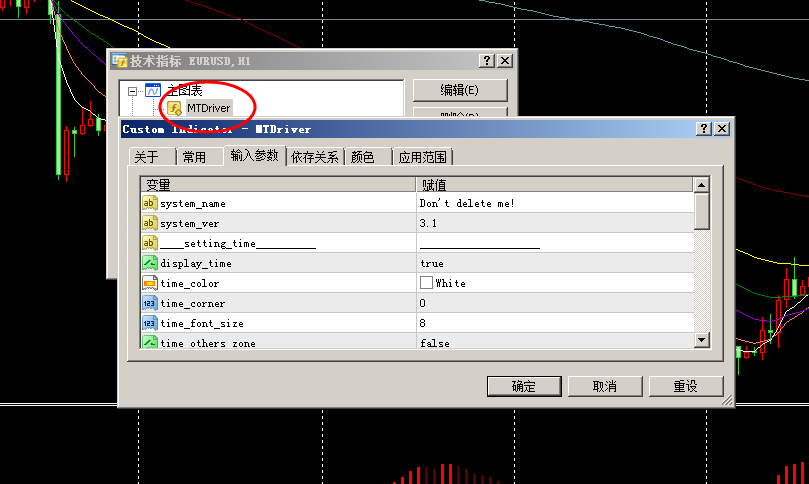The image size is (809, 484).
Task: Click the main chart icon in indicator tree
Action: (x=153, y=90)
